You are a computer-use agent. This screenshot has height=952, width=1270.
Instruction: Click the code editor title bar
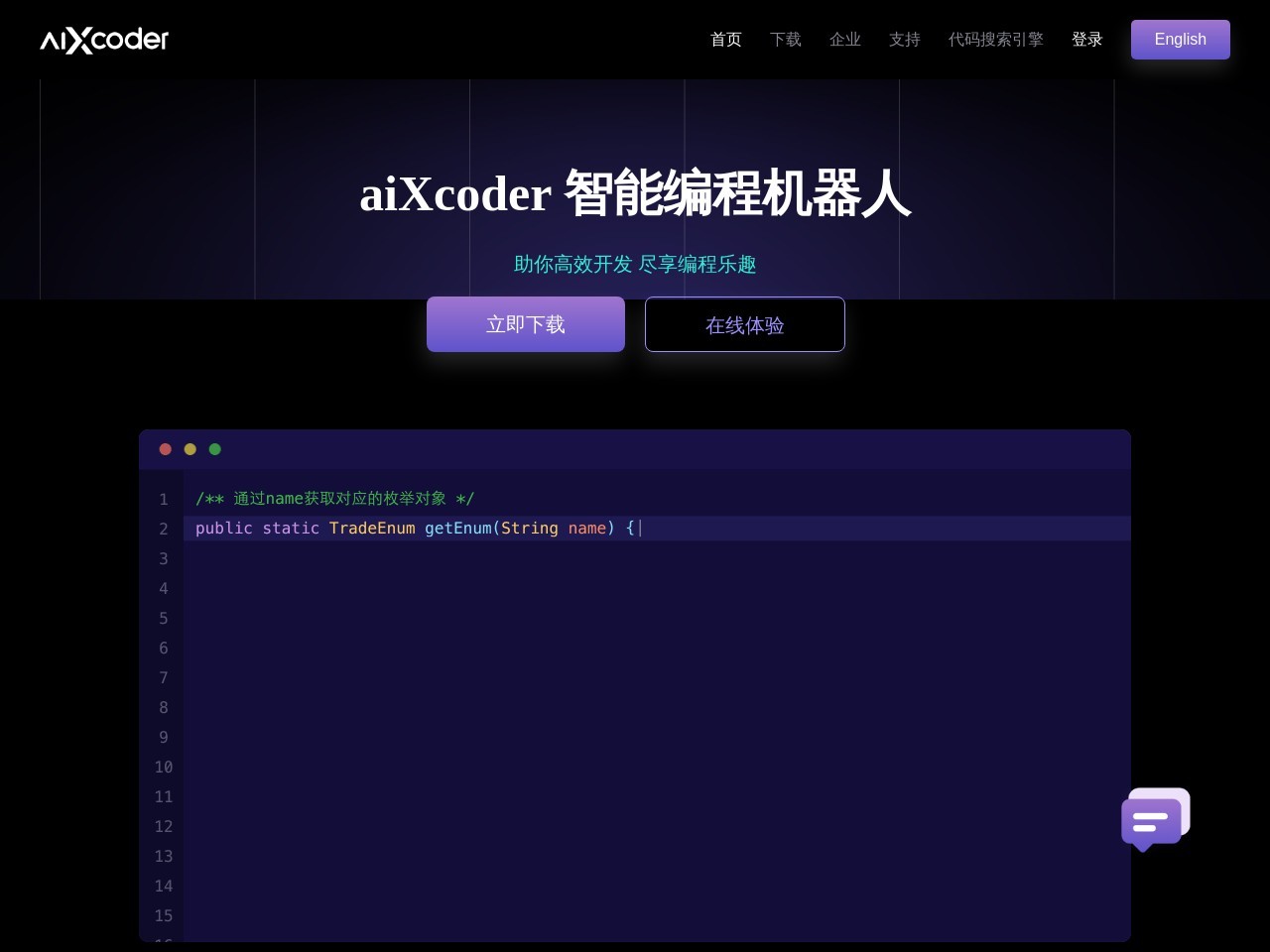[x=634, y=448]
